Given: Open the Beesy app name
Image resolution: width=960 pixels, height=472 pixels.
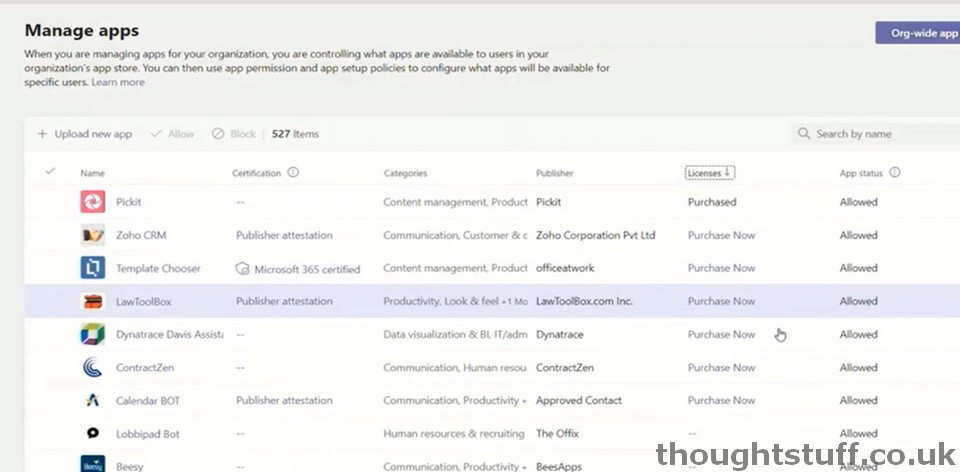Looking at the screenshot, I should click(x=129, y=466).
